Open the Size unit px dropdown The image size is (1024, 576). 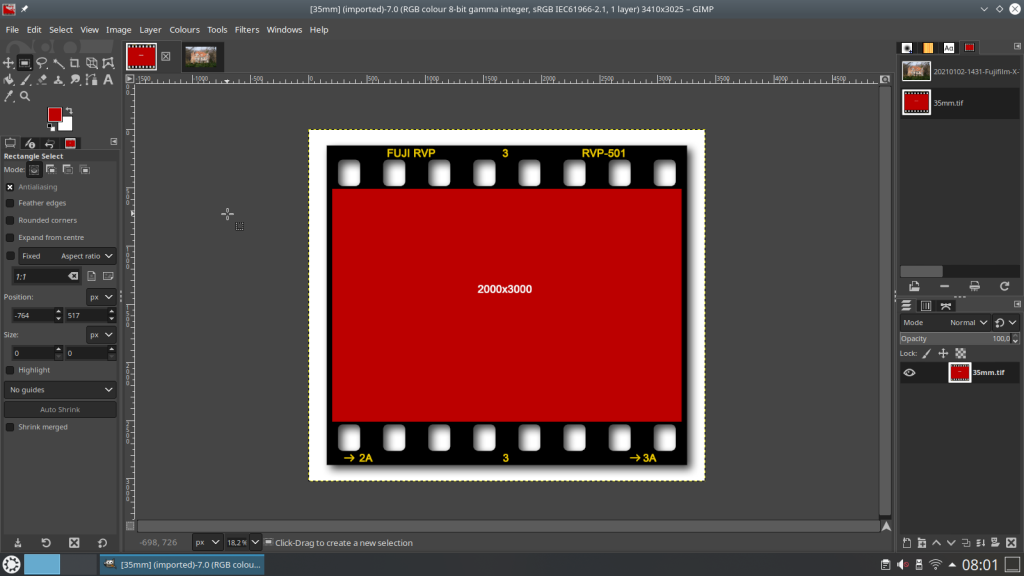coord(101,334)
